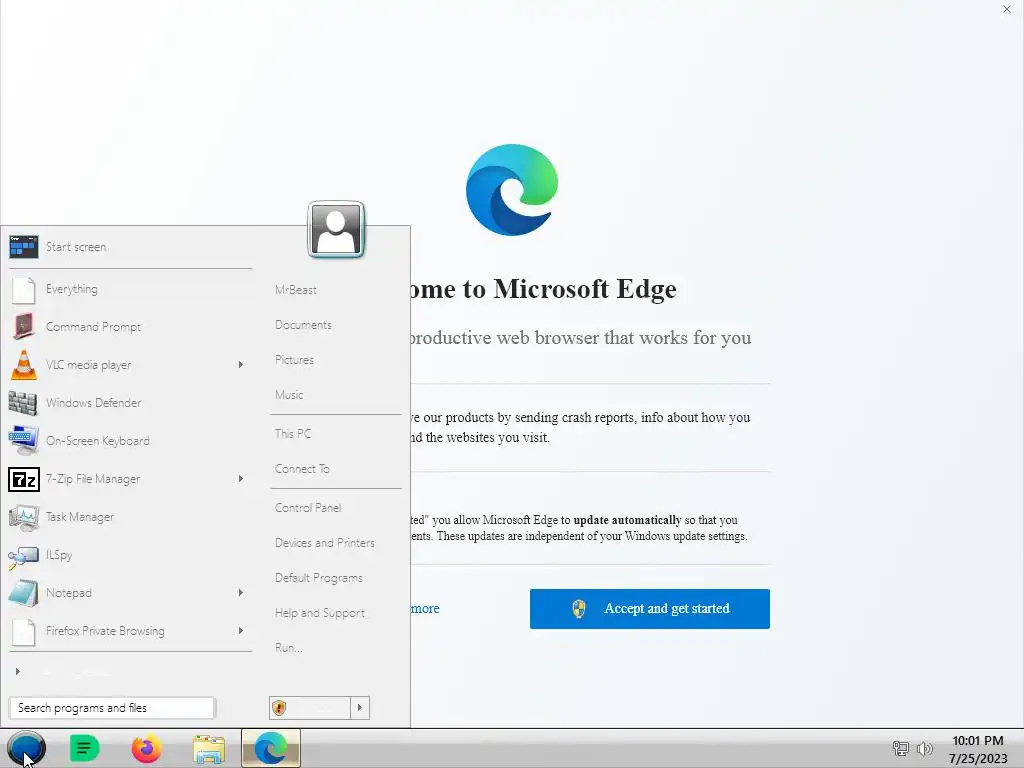This screenshot has width=1024, height=768.
Task: Open MrBeast user folder
Action: [296, 290]
